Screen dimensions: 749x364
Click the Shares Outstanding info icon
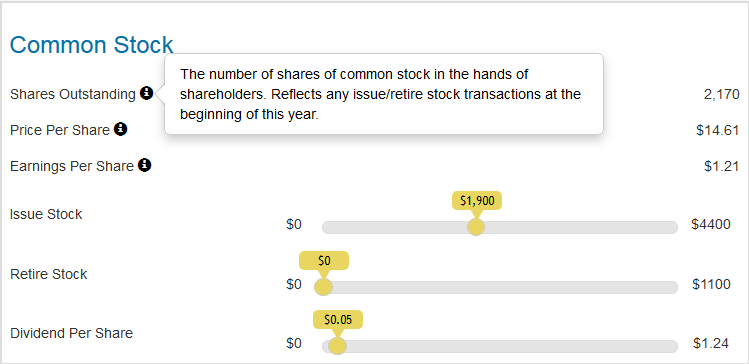147,93
